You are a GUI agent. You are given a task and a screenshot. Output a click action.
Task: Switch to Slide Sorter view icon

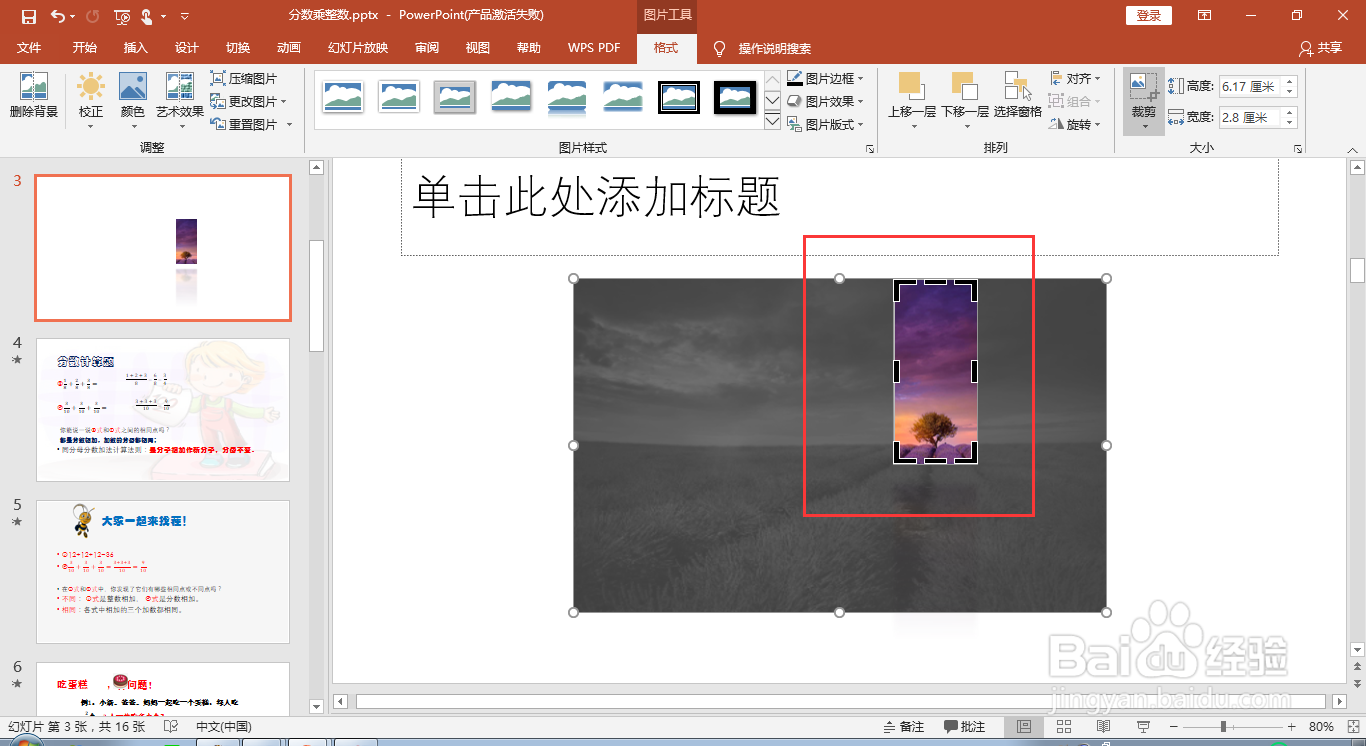pos(1064,727)
